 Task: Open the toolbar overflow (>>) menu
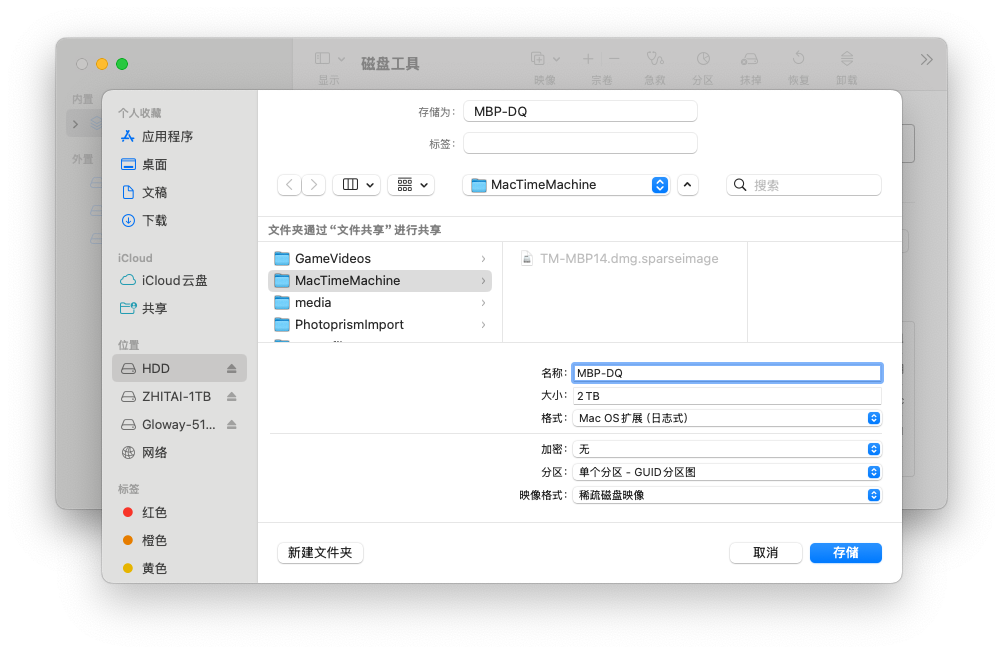click(x=927, y=58)
